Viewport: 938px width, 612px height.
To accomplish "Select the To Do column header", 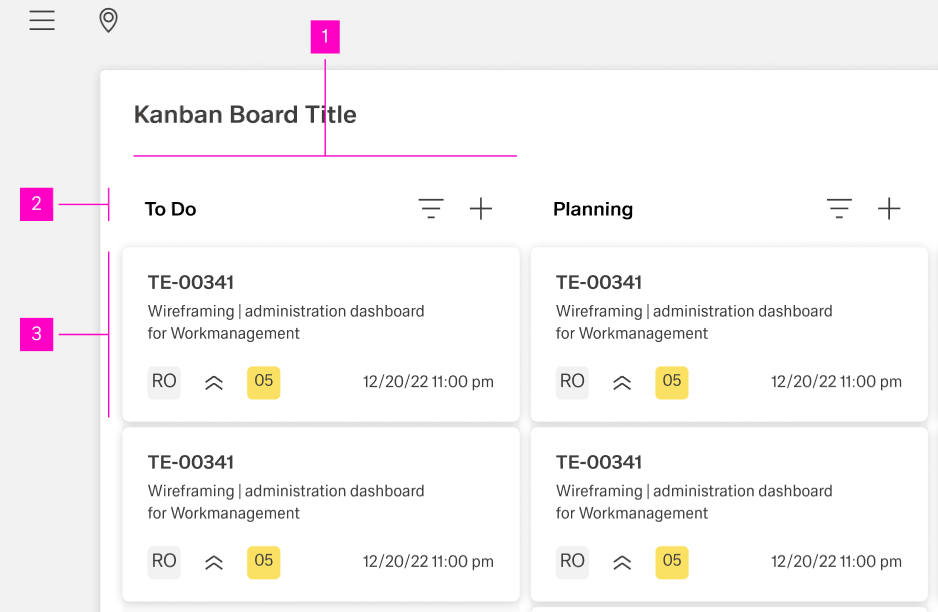I will click(x=170, y=210).
